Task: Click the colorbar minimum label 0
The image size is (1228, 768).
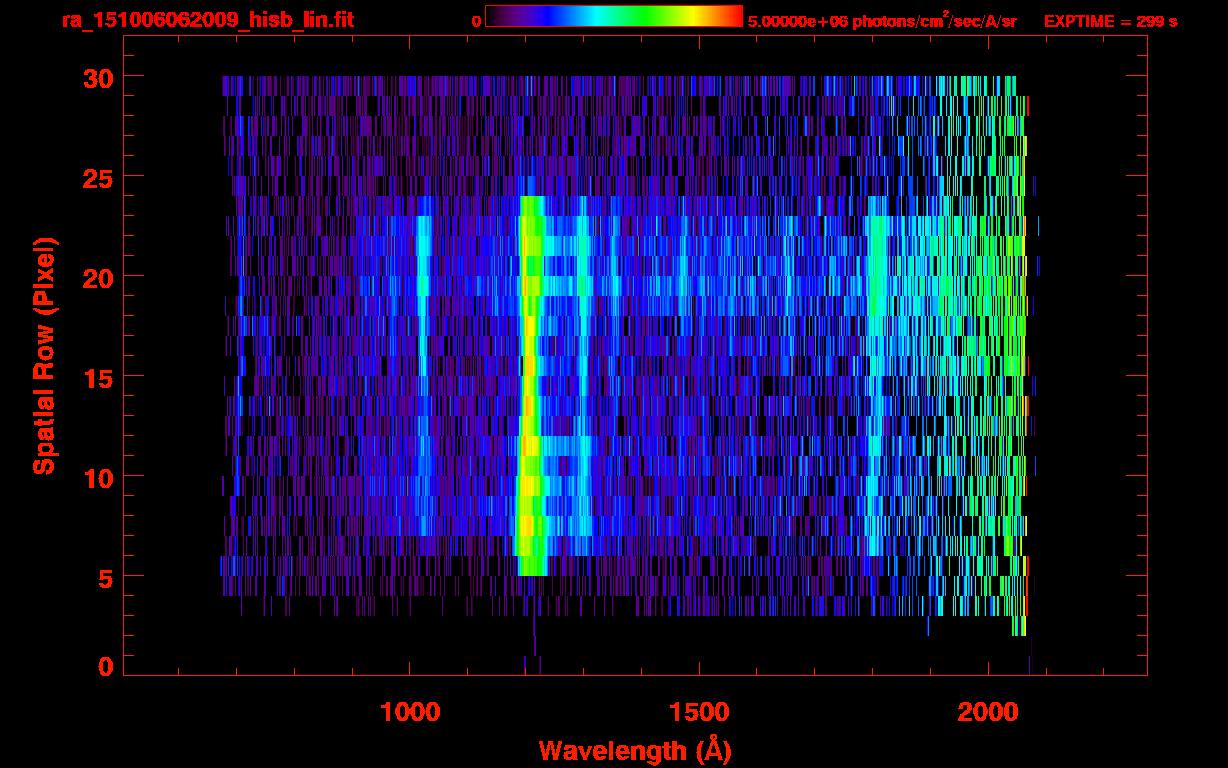Action: pos(477,22)
